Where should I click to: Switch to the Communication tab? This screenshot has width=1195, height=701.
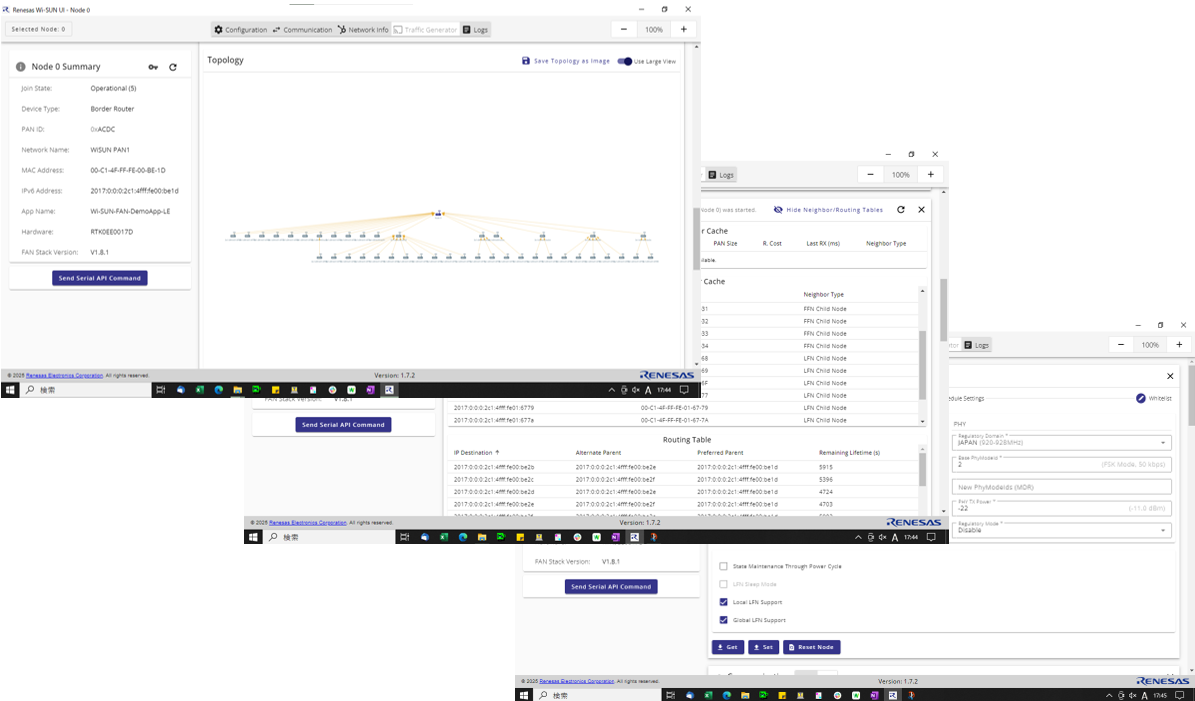(x=303, y=30)
